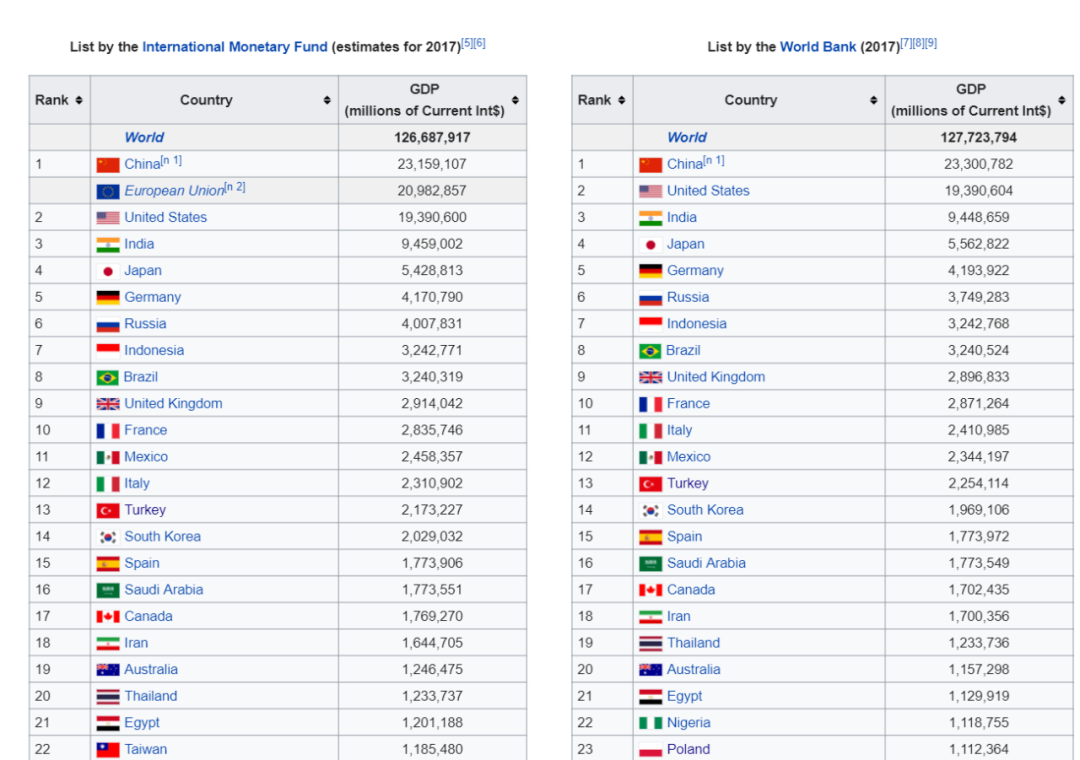This screenshot has width=1080, height=760.
Task: Click South Korea flag in IMF table
Action: pyautogui.click(x=107, y=537)
